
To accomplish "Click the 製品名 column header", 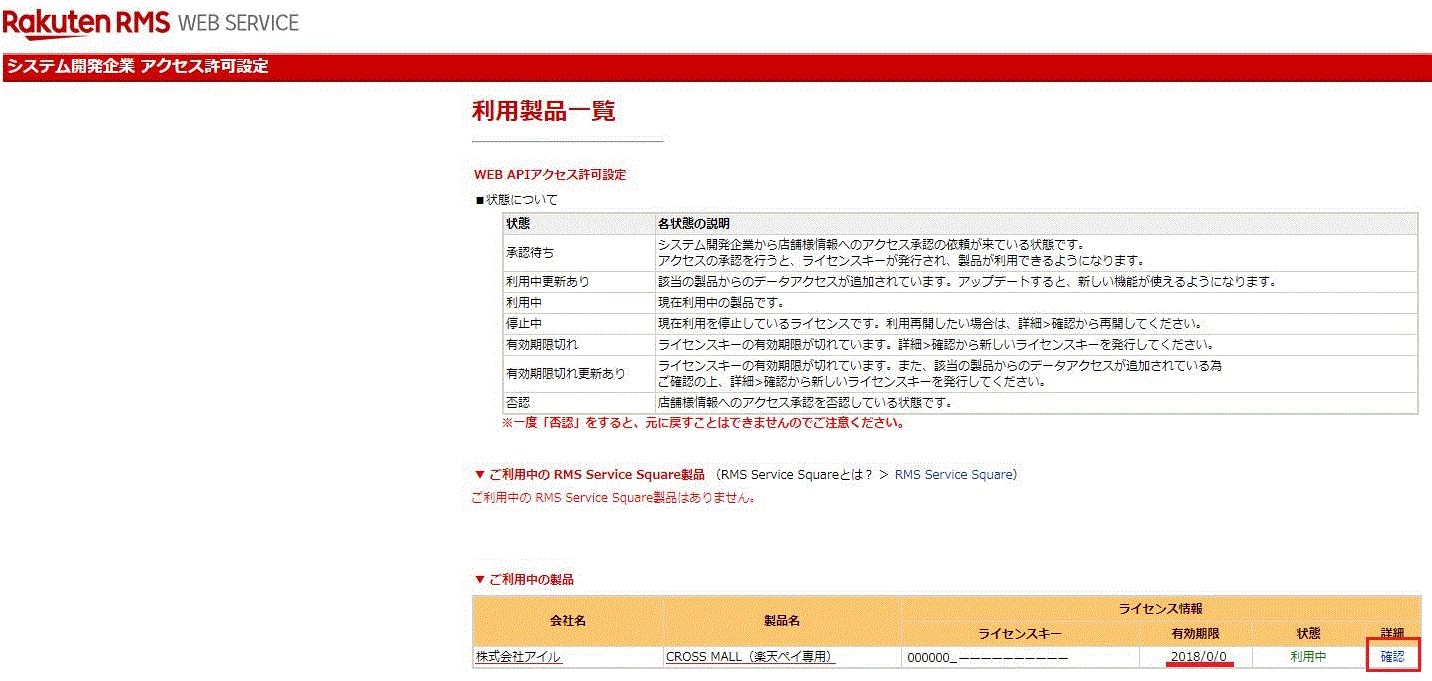I will pyautogui.click(x=782, y=620).
